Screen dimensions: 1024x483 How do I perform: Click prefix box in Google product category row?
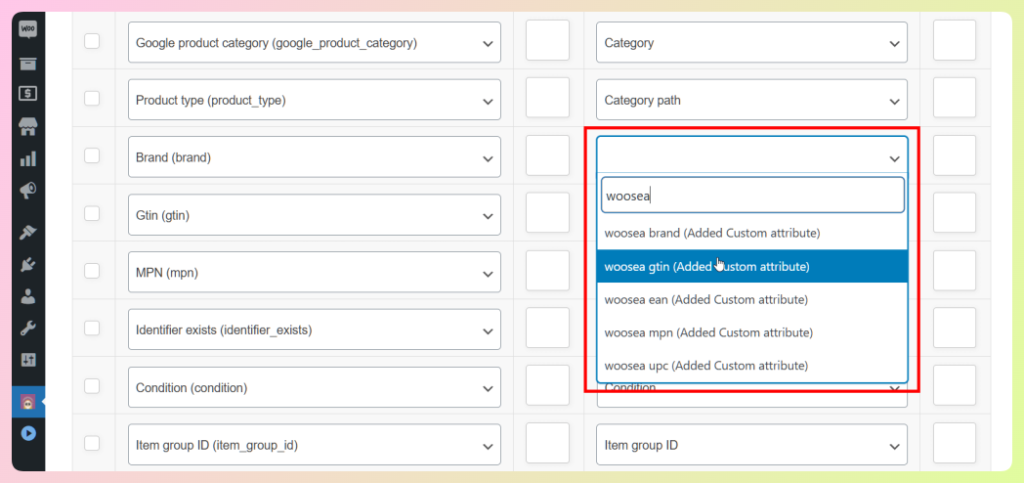(x=547, y=40)
